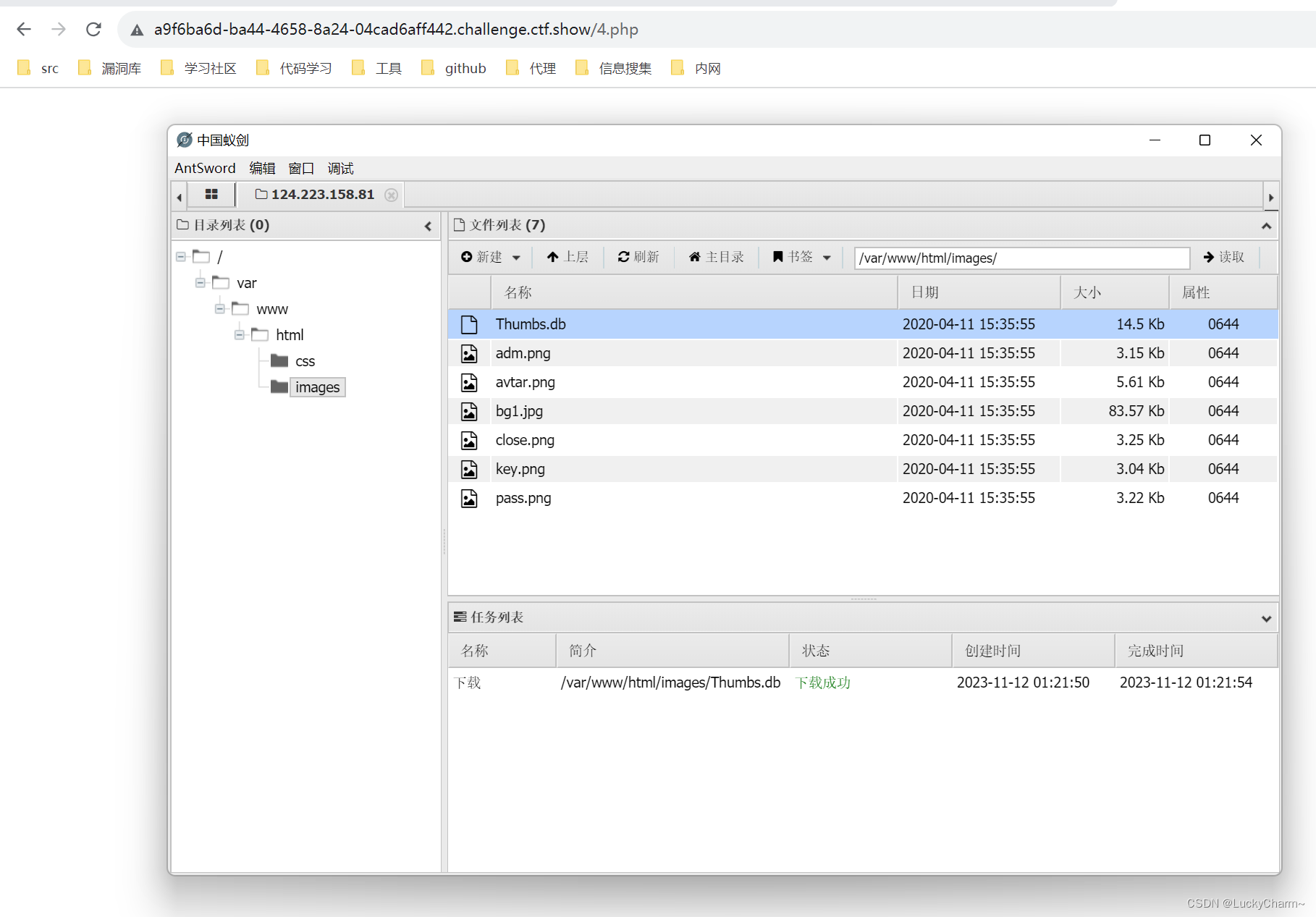Image resolution: width=1316 pixels, height=917 pixels.
Task: Select the images folder in the tree
Action: pyautogui.click(x=317, y=387)
